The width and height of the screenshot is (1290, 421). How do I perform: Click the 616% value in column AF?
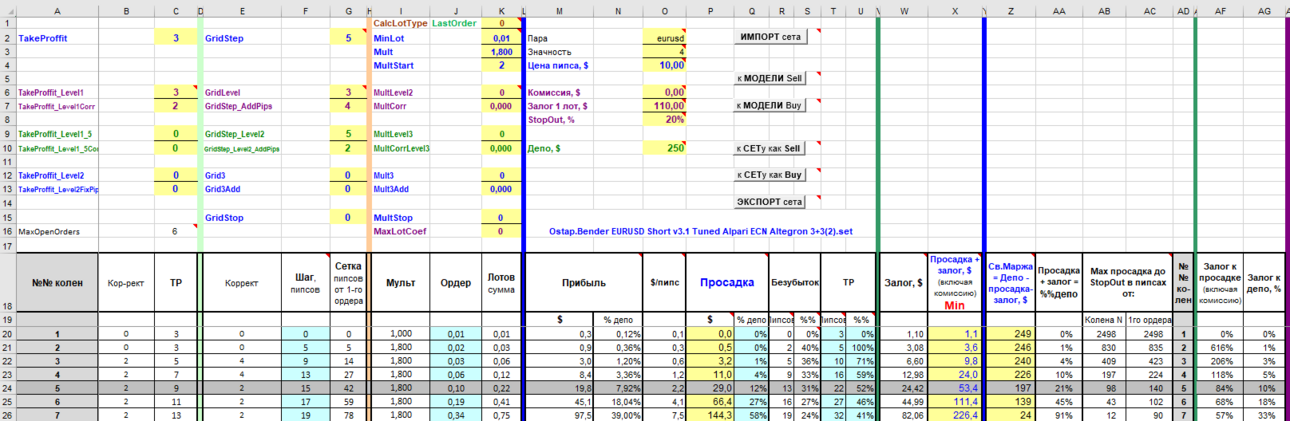click(x=1220, y=346)
